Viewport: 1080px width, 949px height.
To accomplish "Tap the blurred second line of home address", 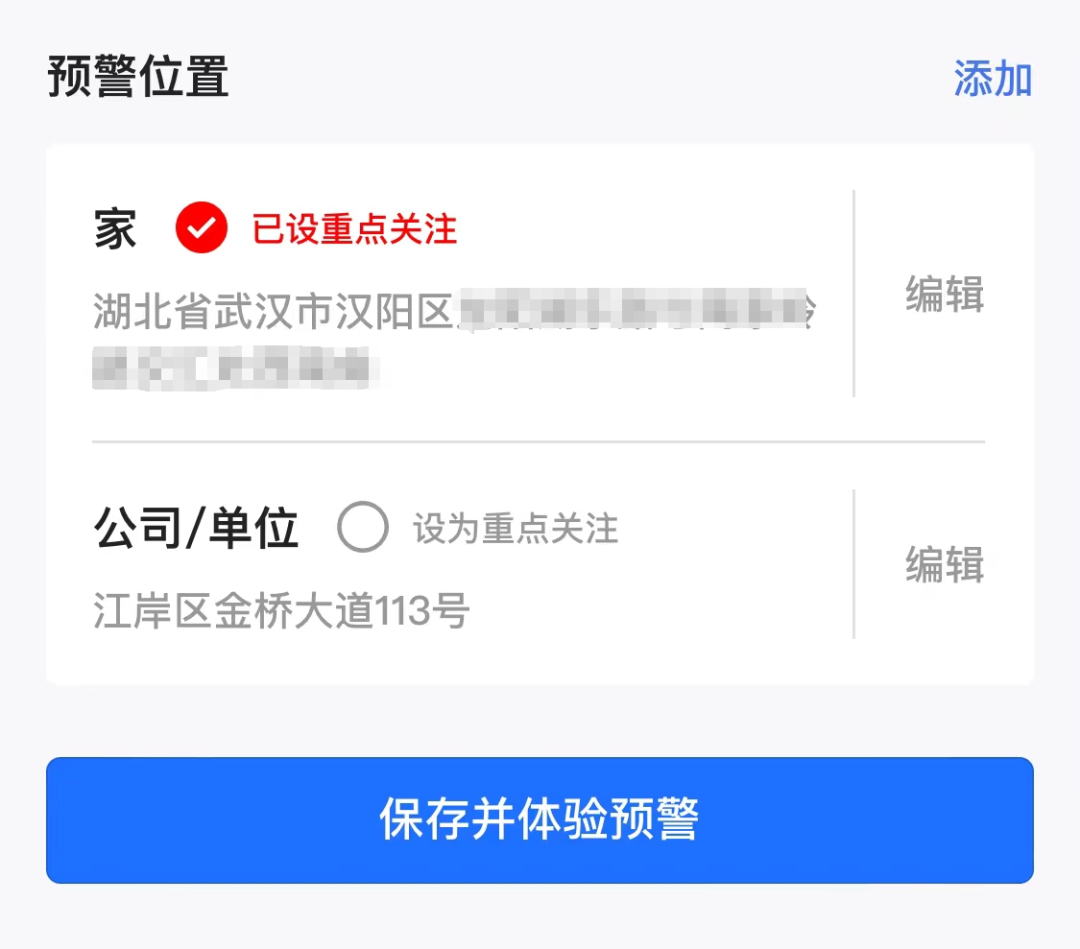I will [230, 366].
